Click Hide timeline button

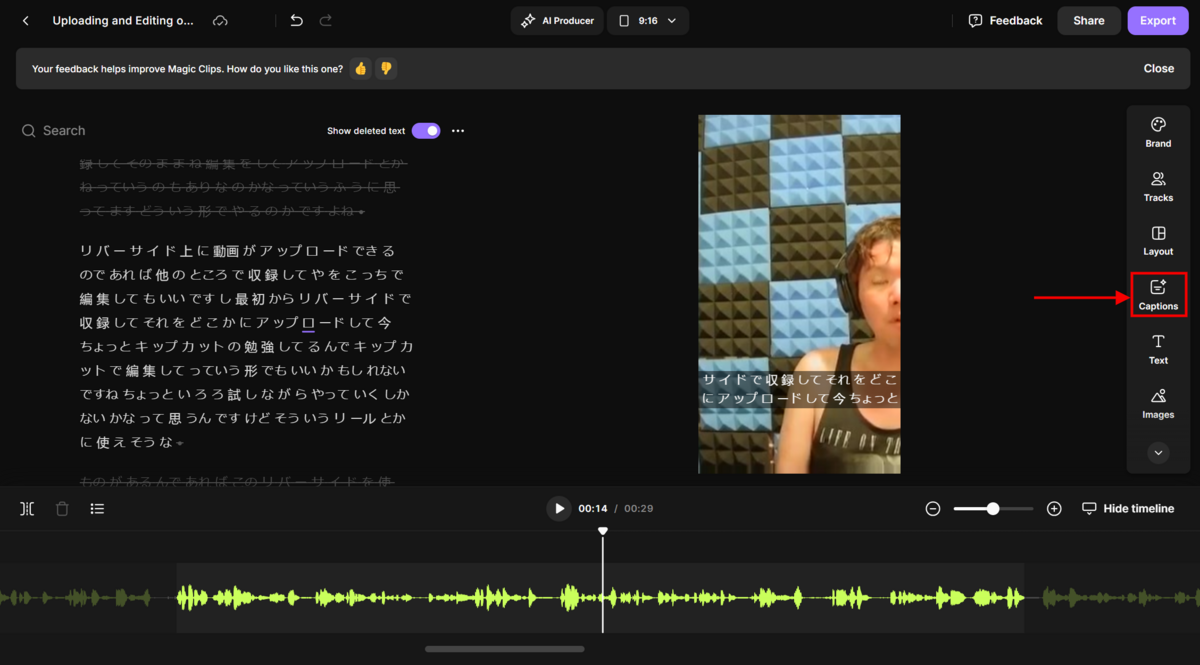1128,509
